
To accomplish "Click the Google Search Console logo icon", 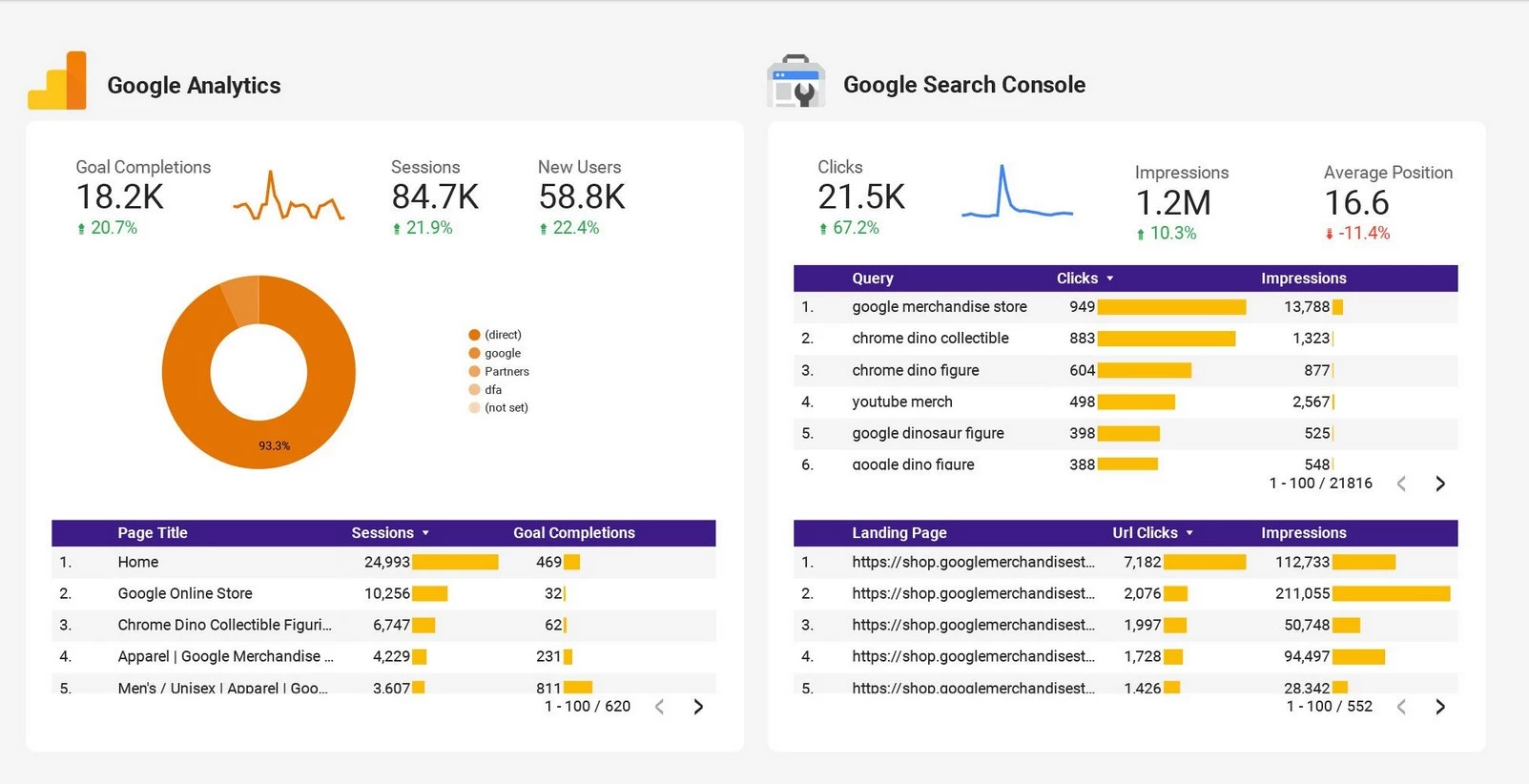I will point(795,81).
